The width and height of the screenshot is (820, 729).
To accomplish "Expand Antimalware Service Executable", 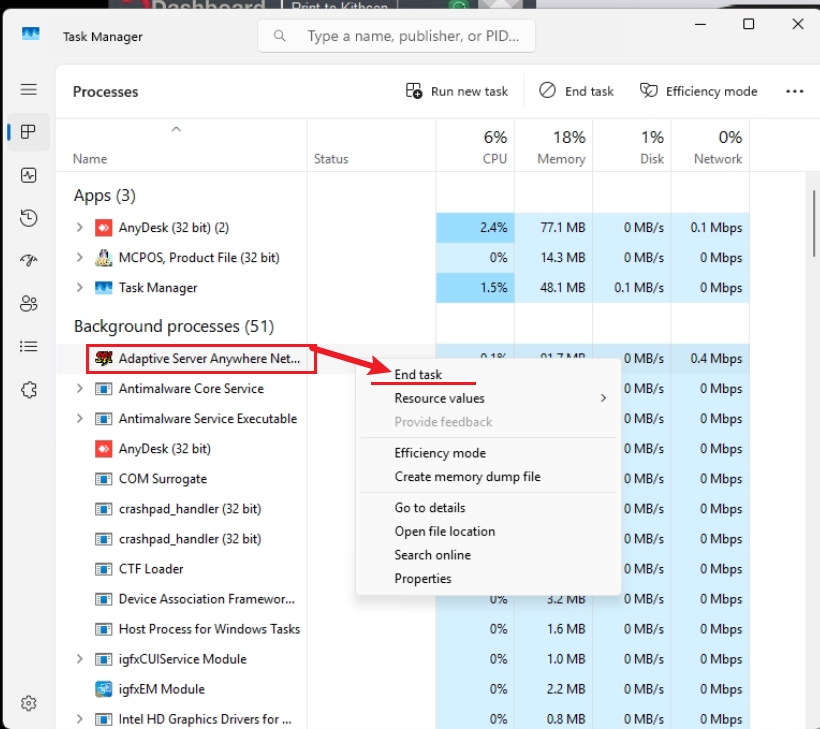I will click(79, 418).
